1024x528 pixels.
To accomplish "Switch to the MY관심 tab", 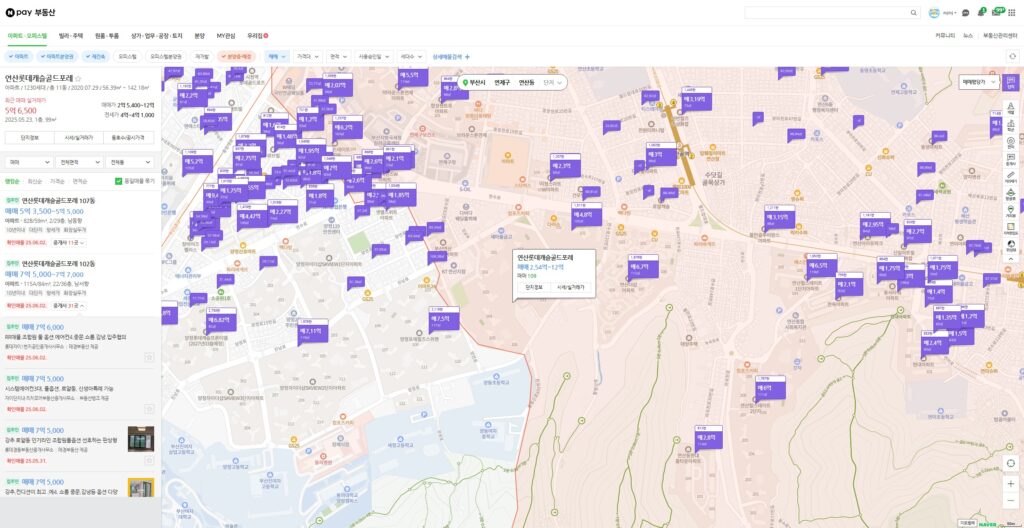I will (225, 35).
